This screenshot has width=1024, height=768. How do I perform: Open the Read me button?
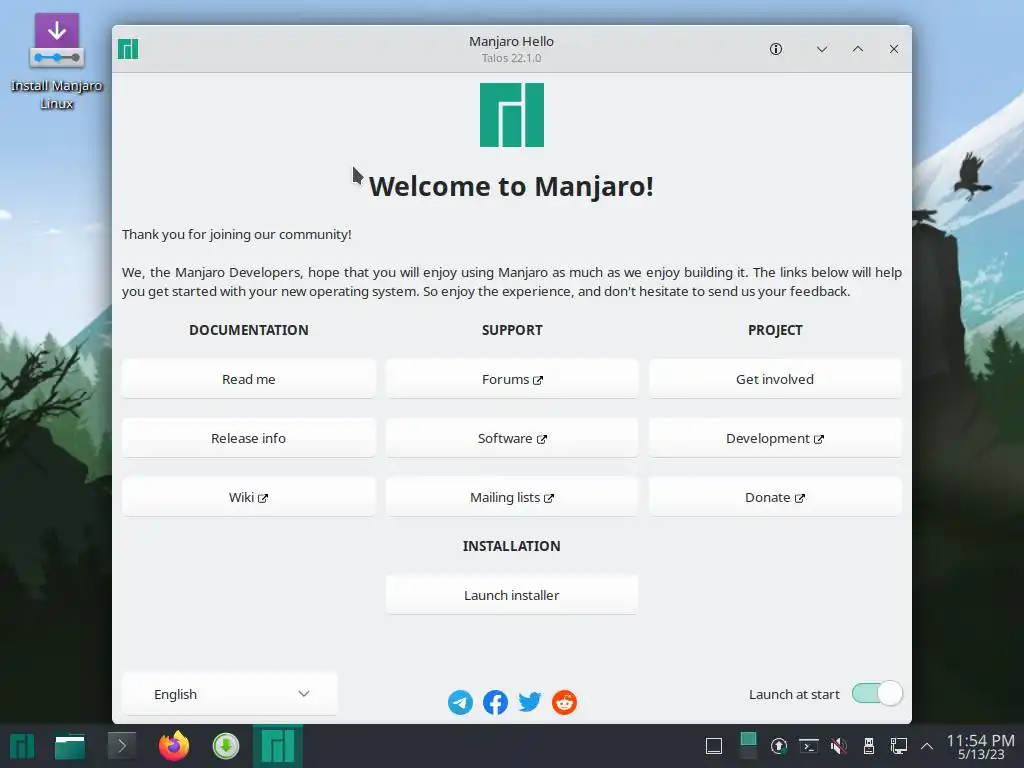pos(249,379)
